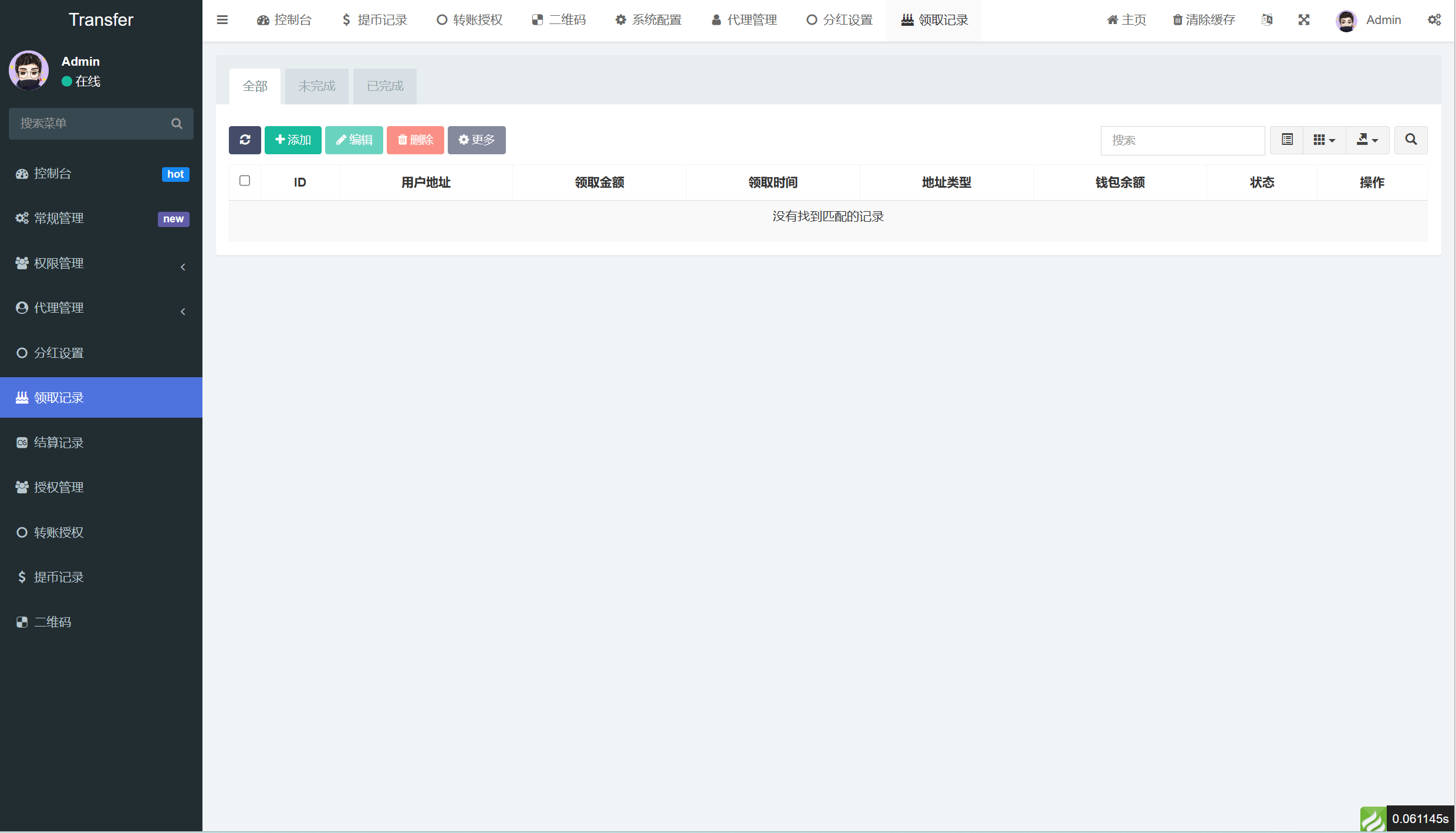This screenshot has height=833, width=1456.
Task: Open the settings cogs icon at top right
Action: click(x=1434, y=20)
